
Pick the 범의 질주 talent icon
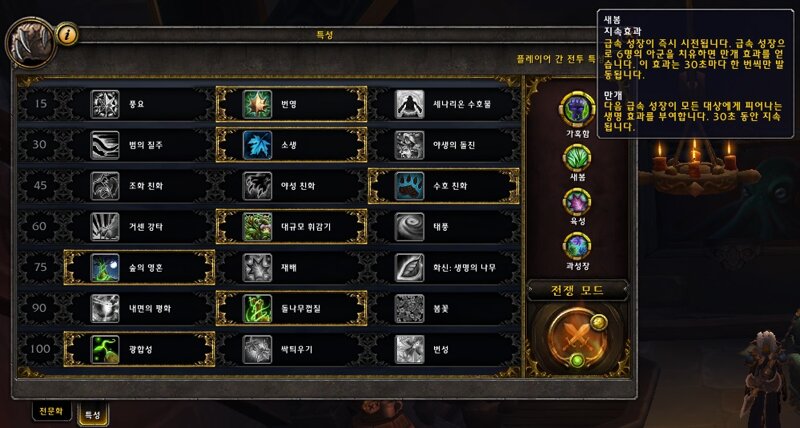(105, 145)
